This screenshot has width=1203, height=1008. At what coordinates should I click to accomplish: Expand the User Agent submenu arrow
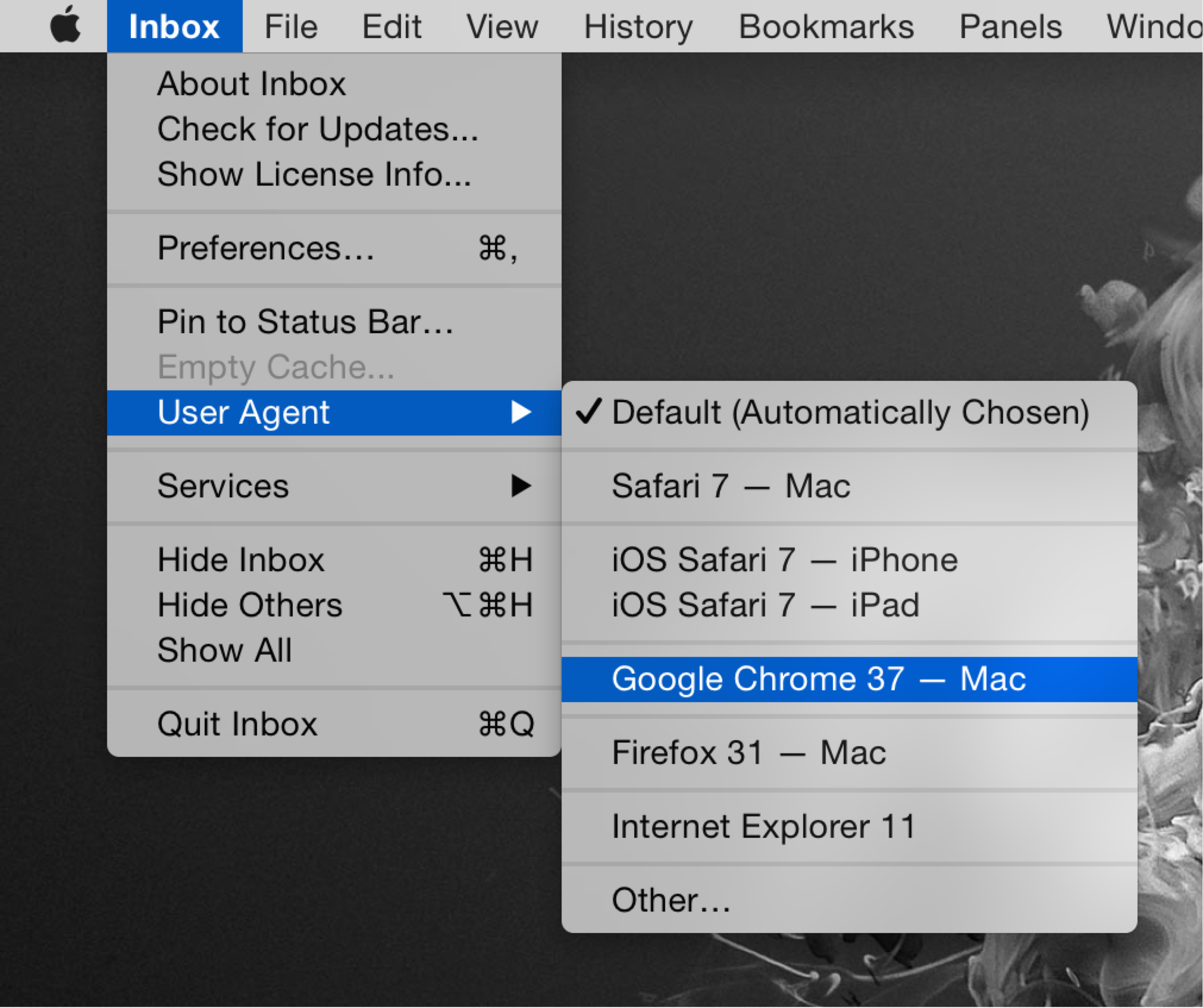pos(521,412)
